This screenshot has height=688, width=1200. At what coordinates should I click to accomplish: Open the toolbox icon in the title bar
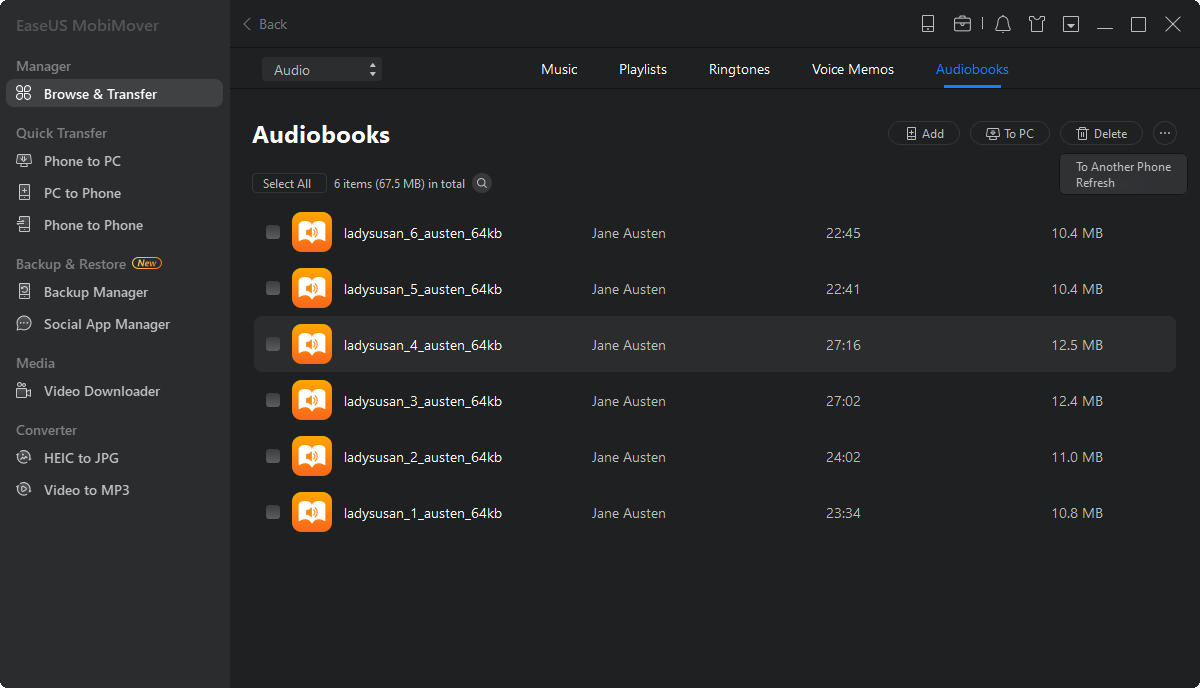[962, 24]
